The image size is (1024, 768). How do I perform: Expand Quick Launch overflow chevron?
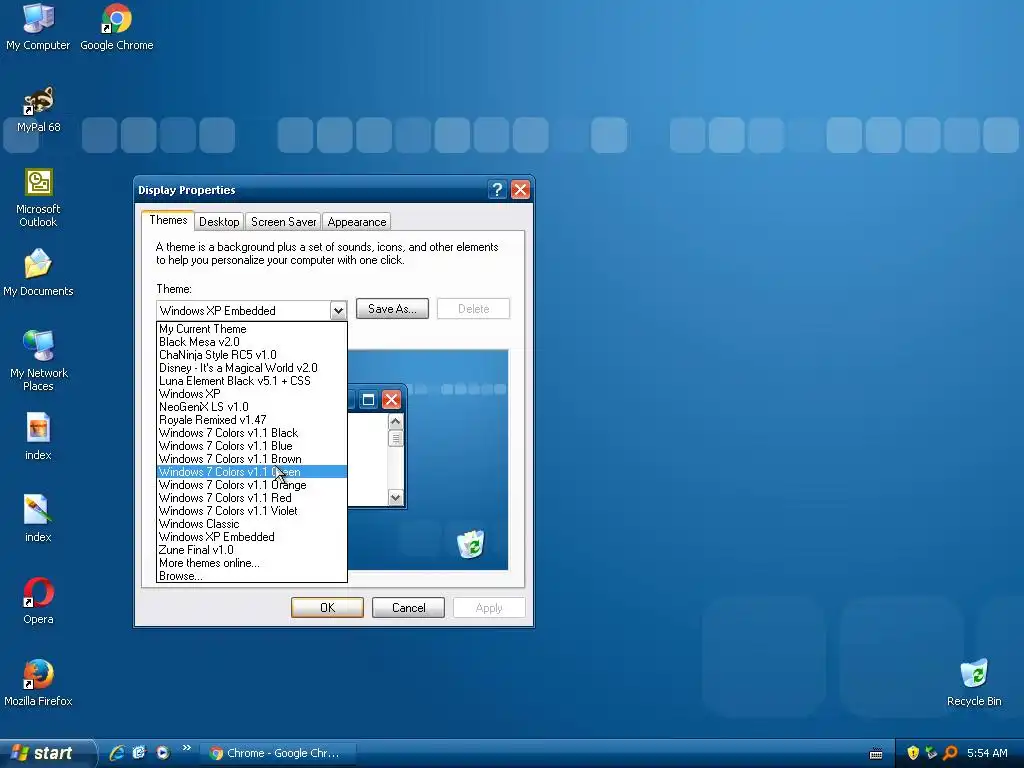(x=187, y=748)
